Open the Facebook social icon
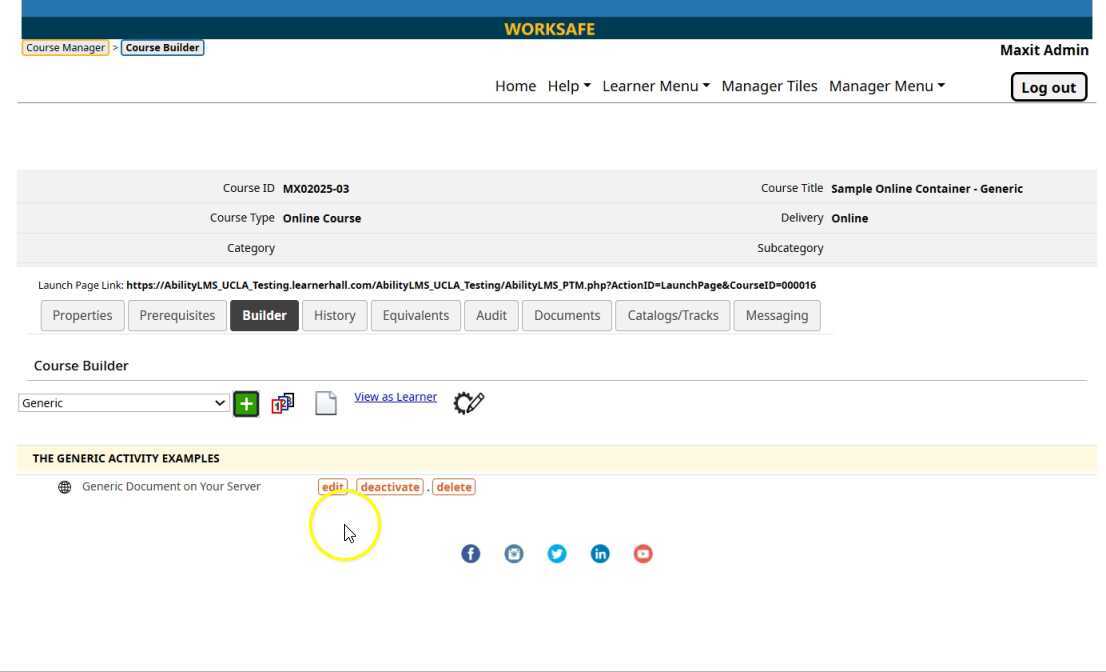 click(470, 554)
